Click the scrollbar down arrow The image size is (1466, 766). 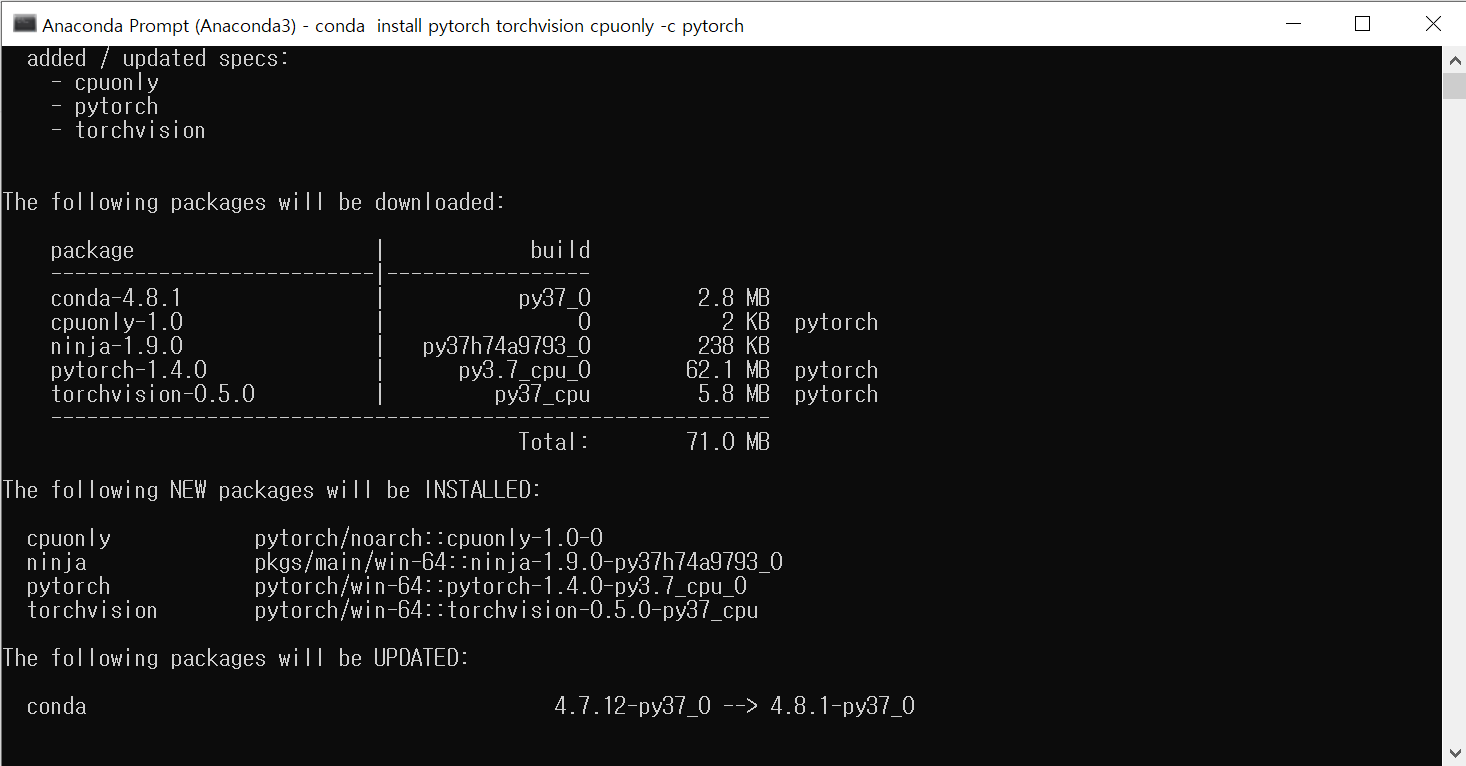pos(1454,752)
